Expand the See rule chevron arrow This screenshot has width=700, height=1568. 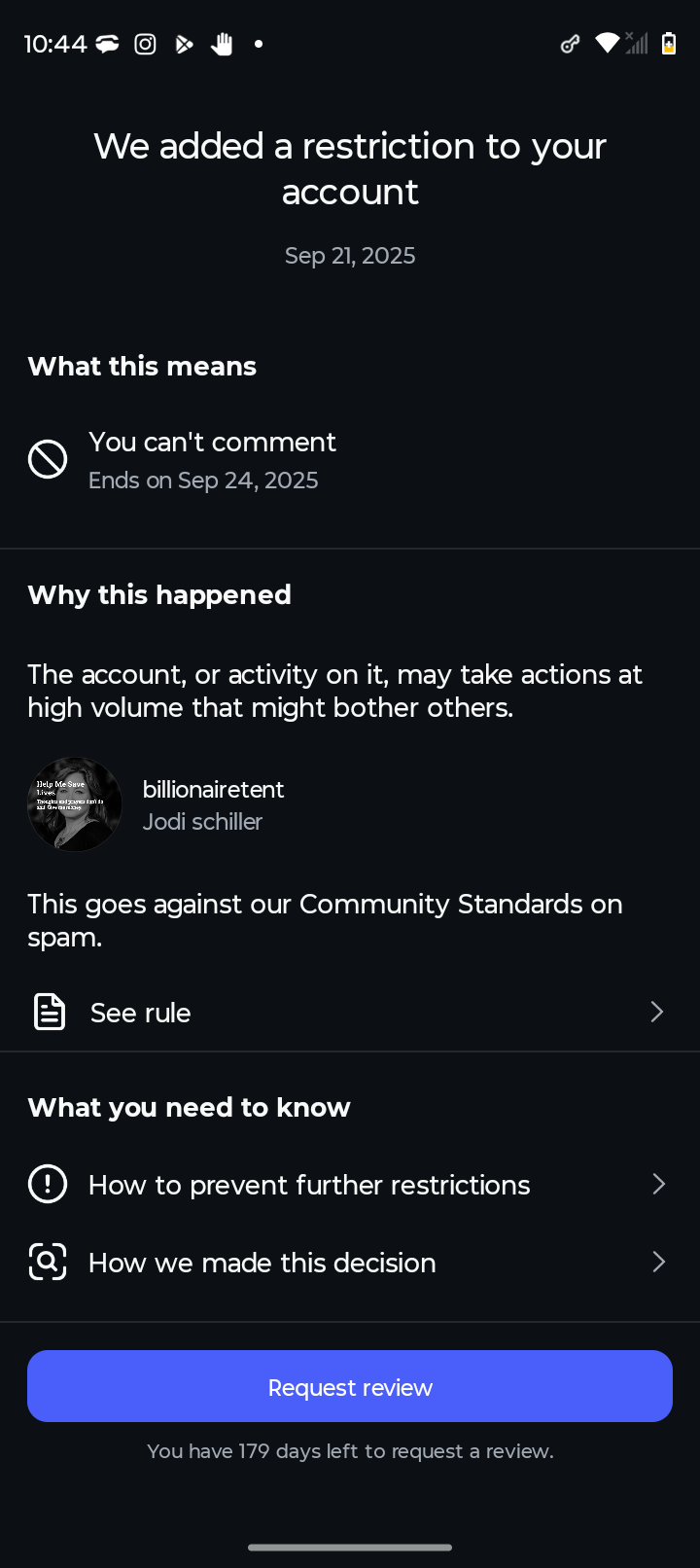click(x=657, y=1012)
